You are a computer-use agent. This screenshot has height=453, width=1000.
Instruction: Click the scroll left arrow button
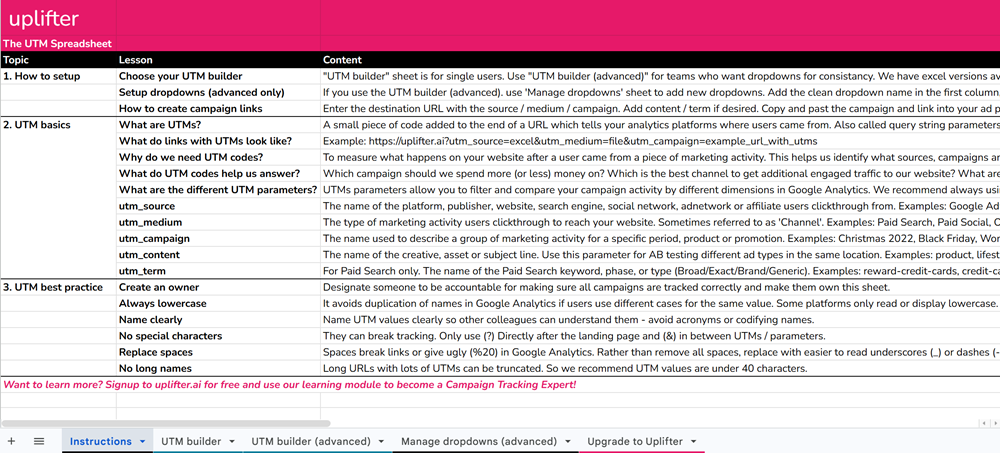pos(984,423)
